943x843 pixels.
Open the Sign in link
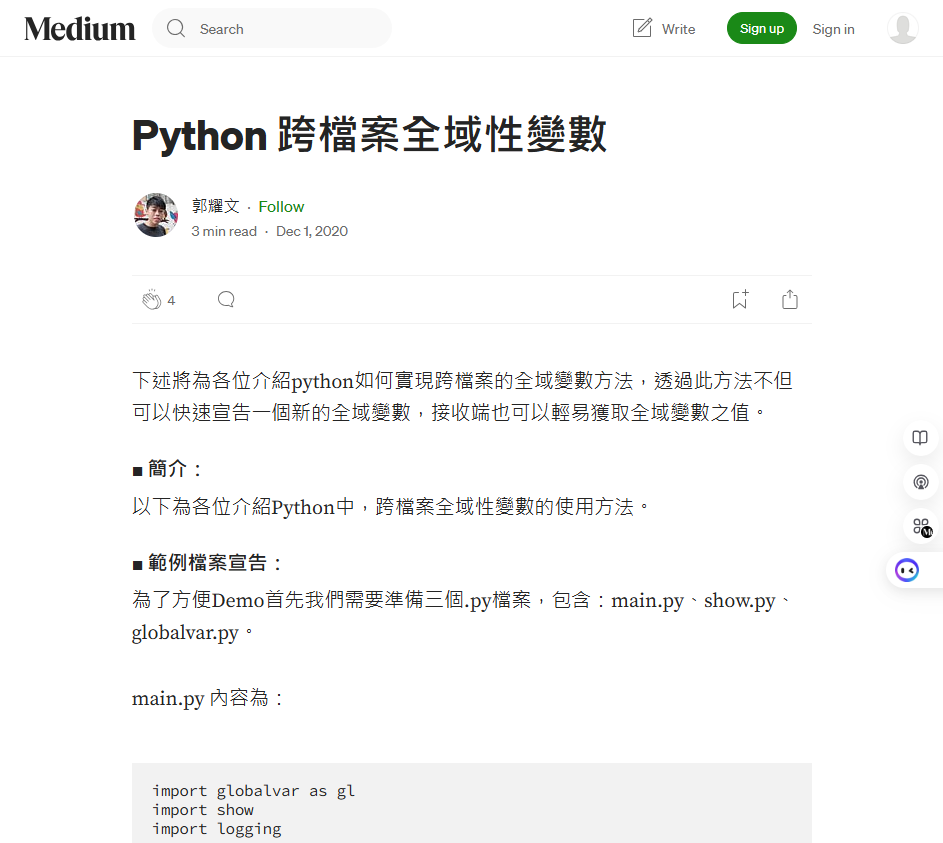click(833, 29)
